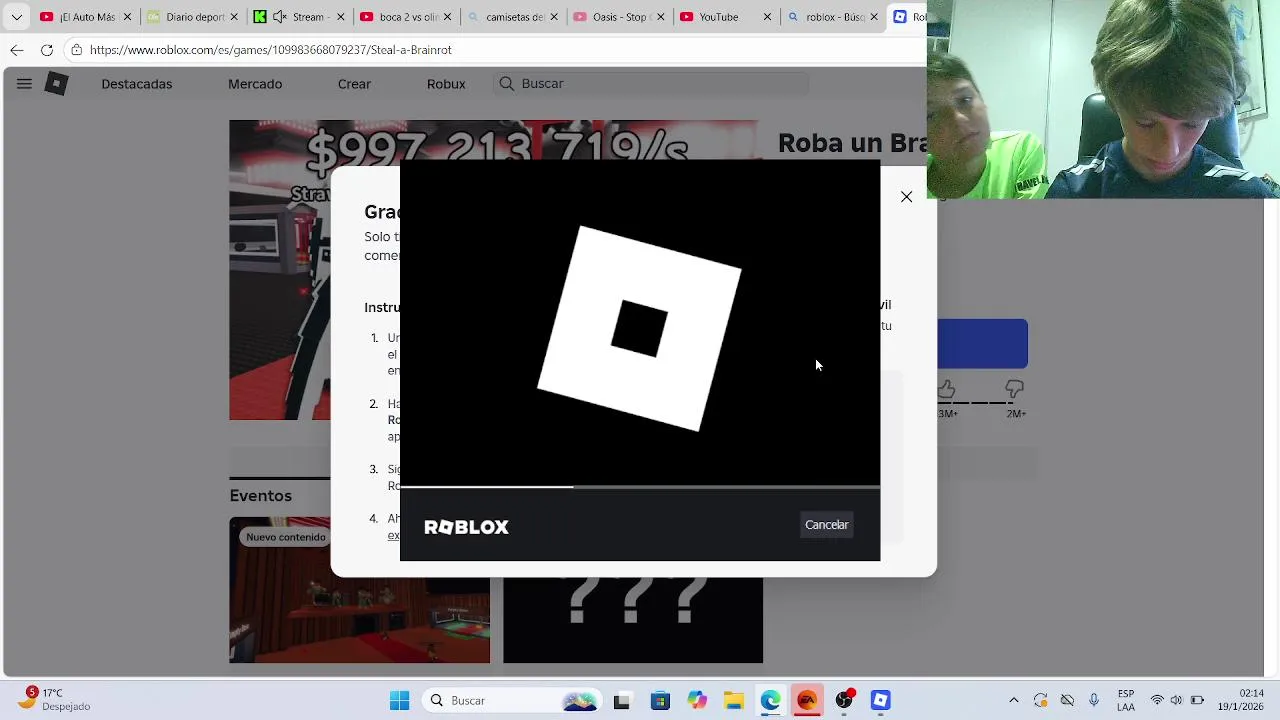Click the cloud sync-off icon in the system tray
Viewport: 1280px width, 720px height.
click(1067, 701)
